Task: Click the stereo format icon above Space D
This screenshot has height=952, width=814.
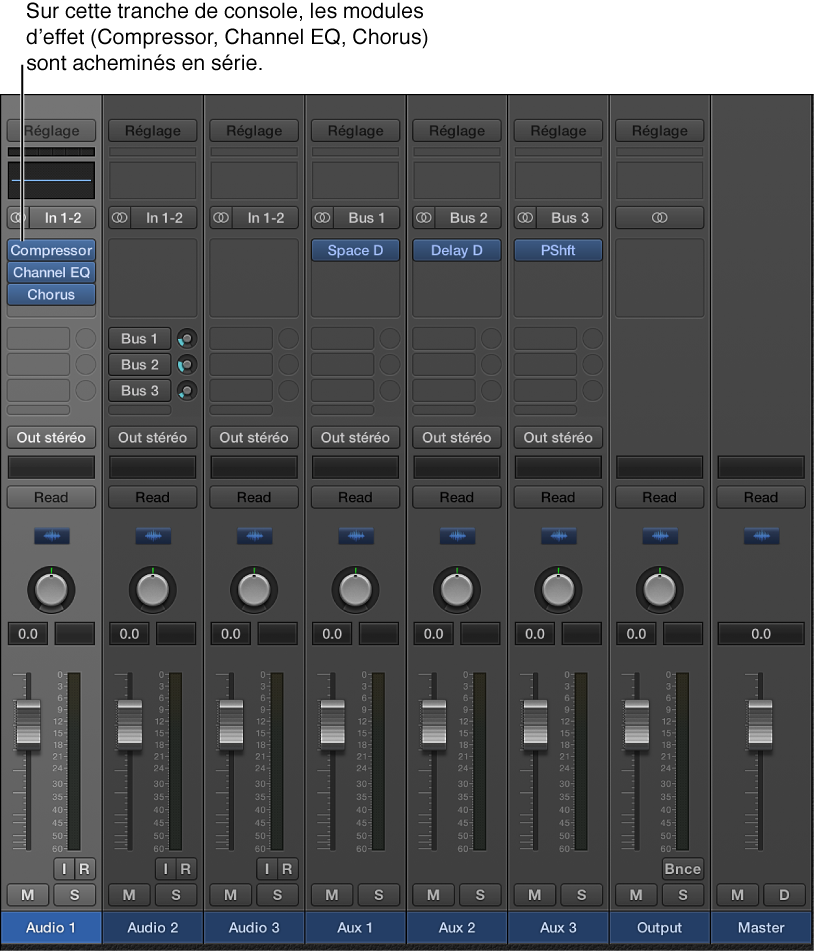Action: 321,218
